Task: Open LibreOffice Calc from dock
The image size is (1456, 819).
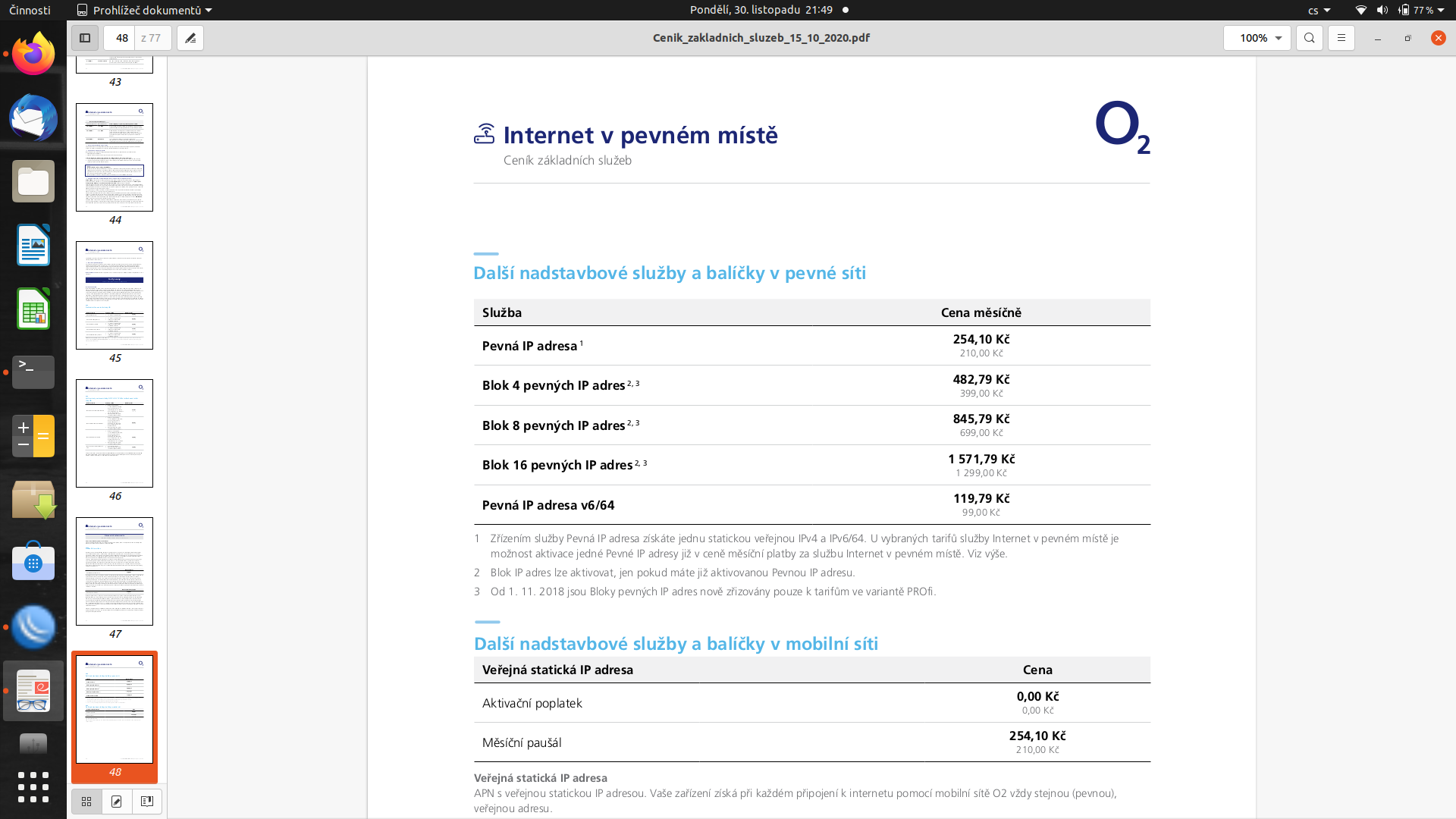Action: (x=33, y=309)
